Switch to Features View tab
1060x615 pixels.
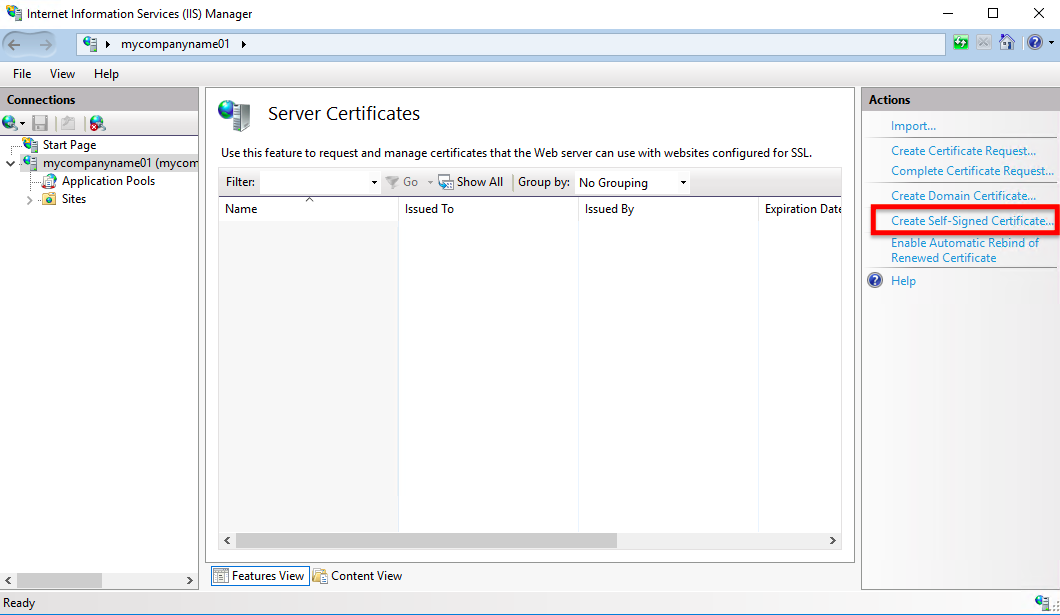pos(260,576)
